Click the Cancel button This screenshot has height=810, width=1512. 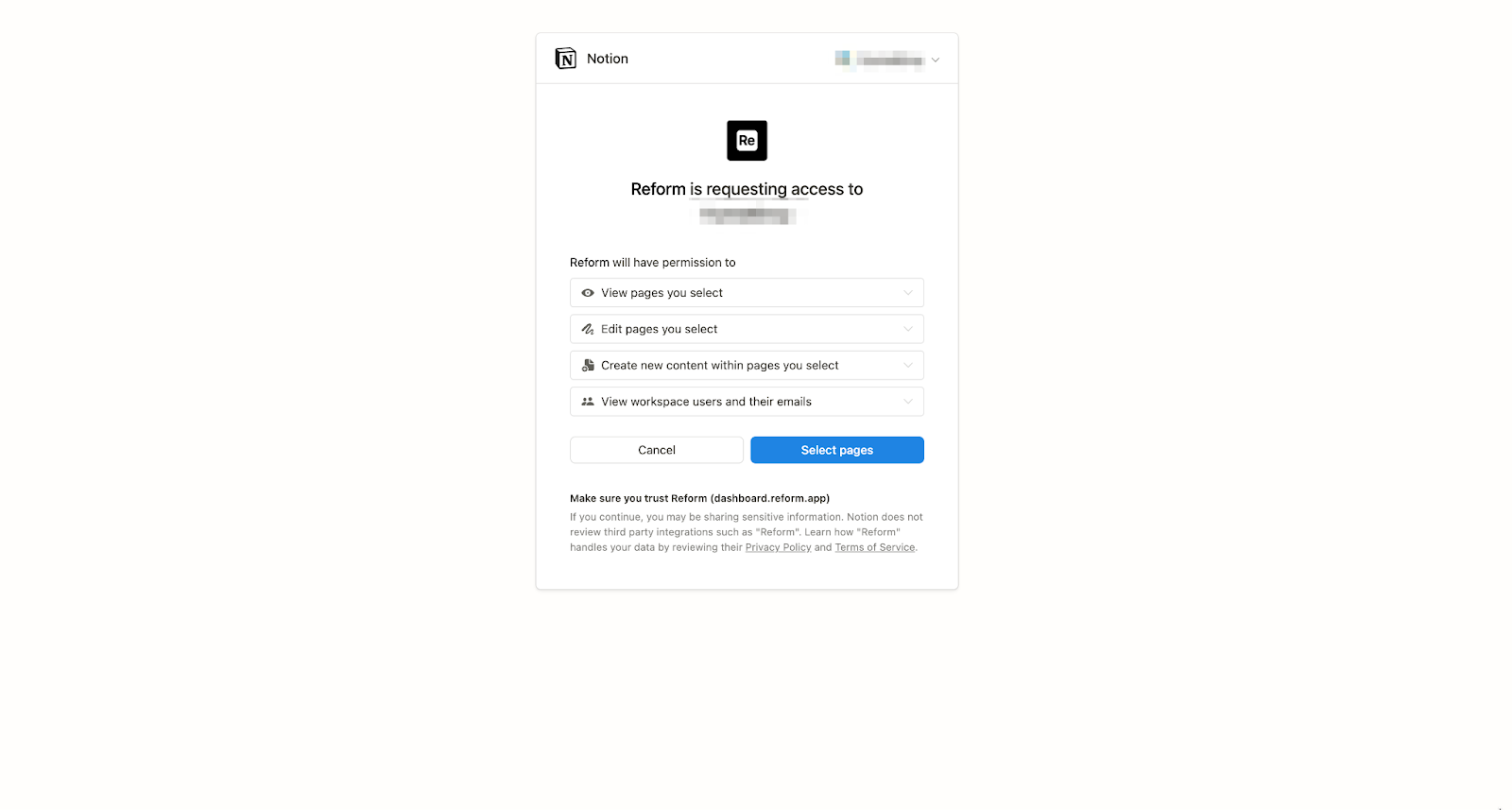657,450
